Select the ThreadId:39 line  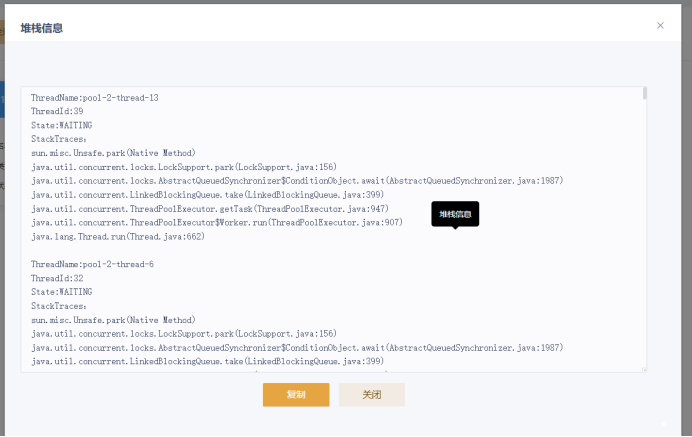click(57, 112)
